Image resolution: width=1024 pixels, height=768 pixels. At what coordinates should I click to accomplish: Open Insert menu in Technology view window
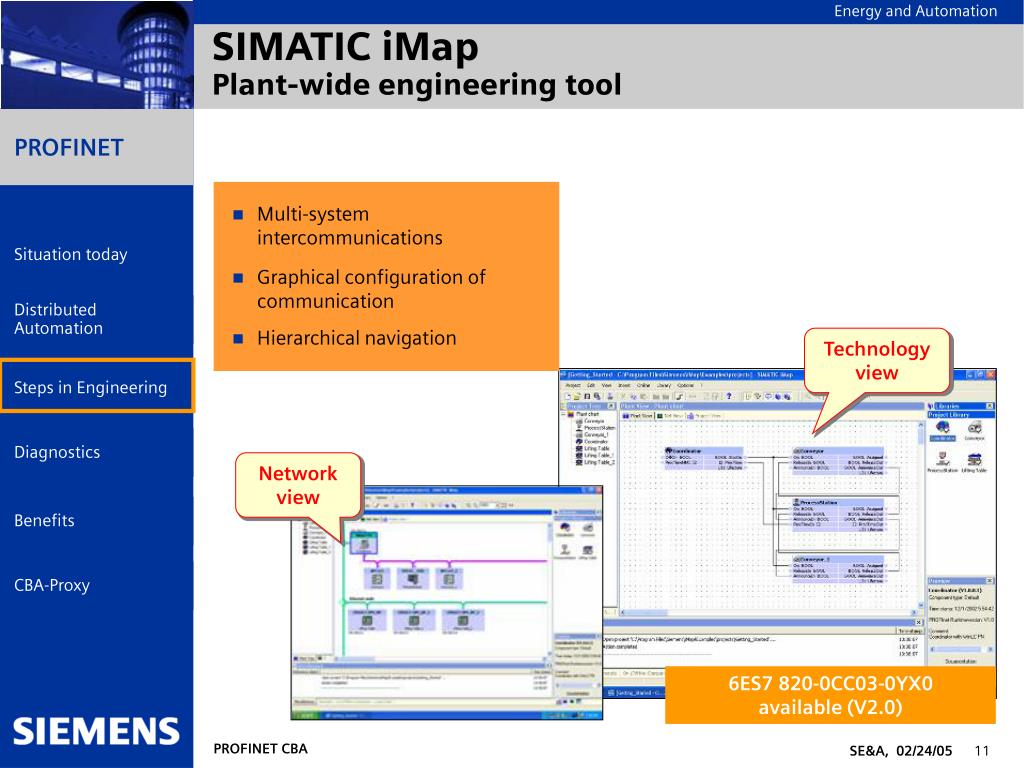(624, 385)
